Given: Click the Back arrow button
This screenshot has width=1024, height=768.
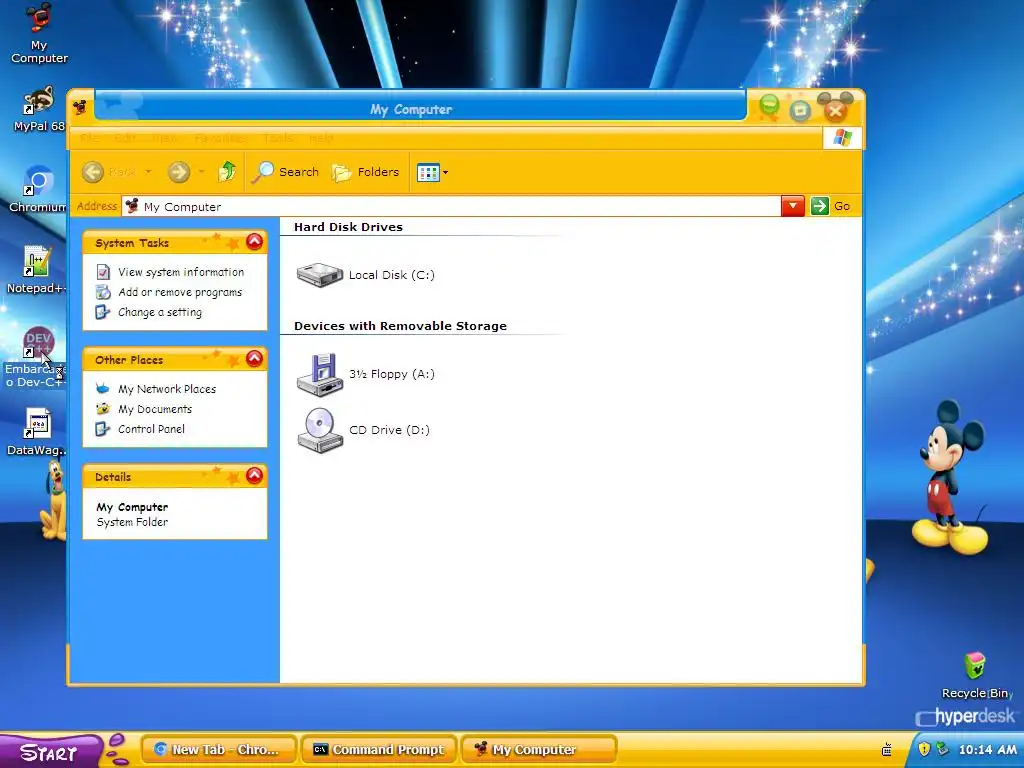Looking at the screenshot, I should [93, 172].
